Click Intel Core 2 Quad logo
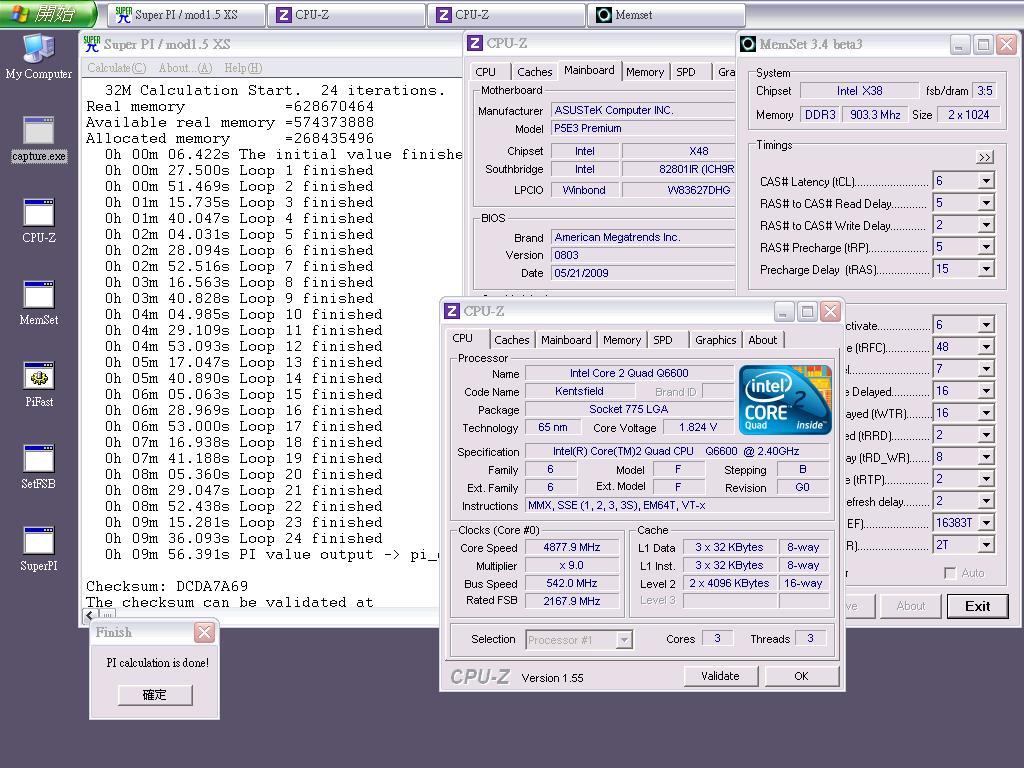Screen dimensions: 1024x768 coord(784,400)
